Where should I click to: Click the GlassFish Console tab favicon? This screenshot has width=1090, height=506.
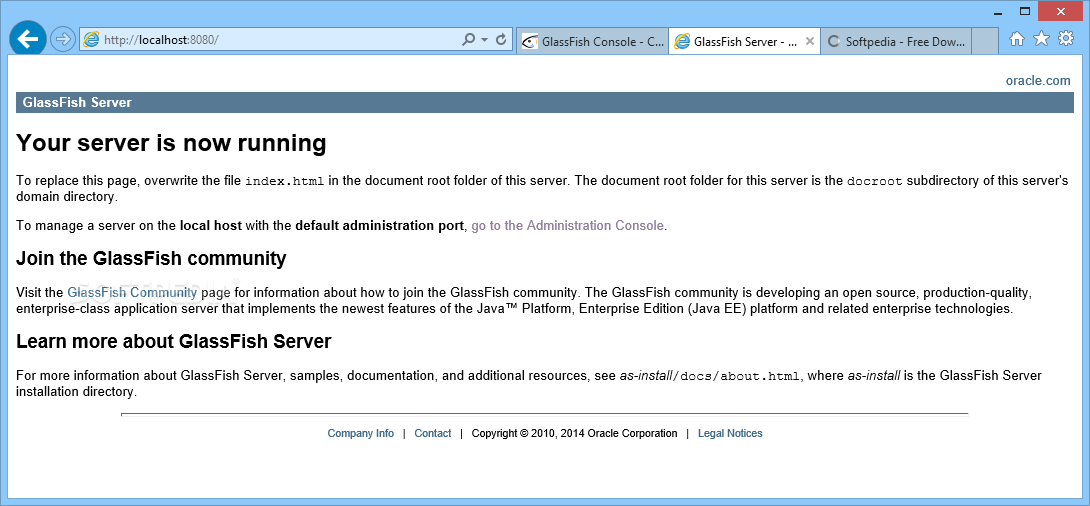pos(530,42)
